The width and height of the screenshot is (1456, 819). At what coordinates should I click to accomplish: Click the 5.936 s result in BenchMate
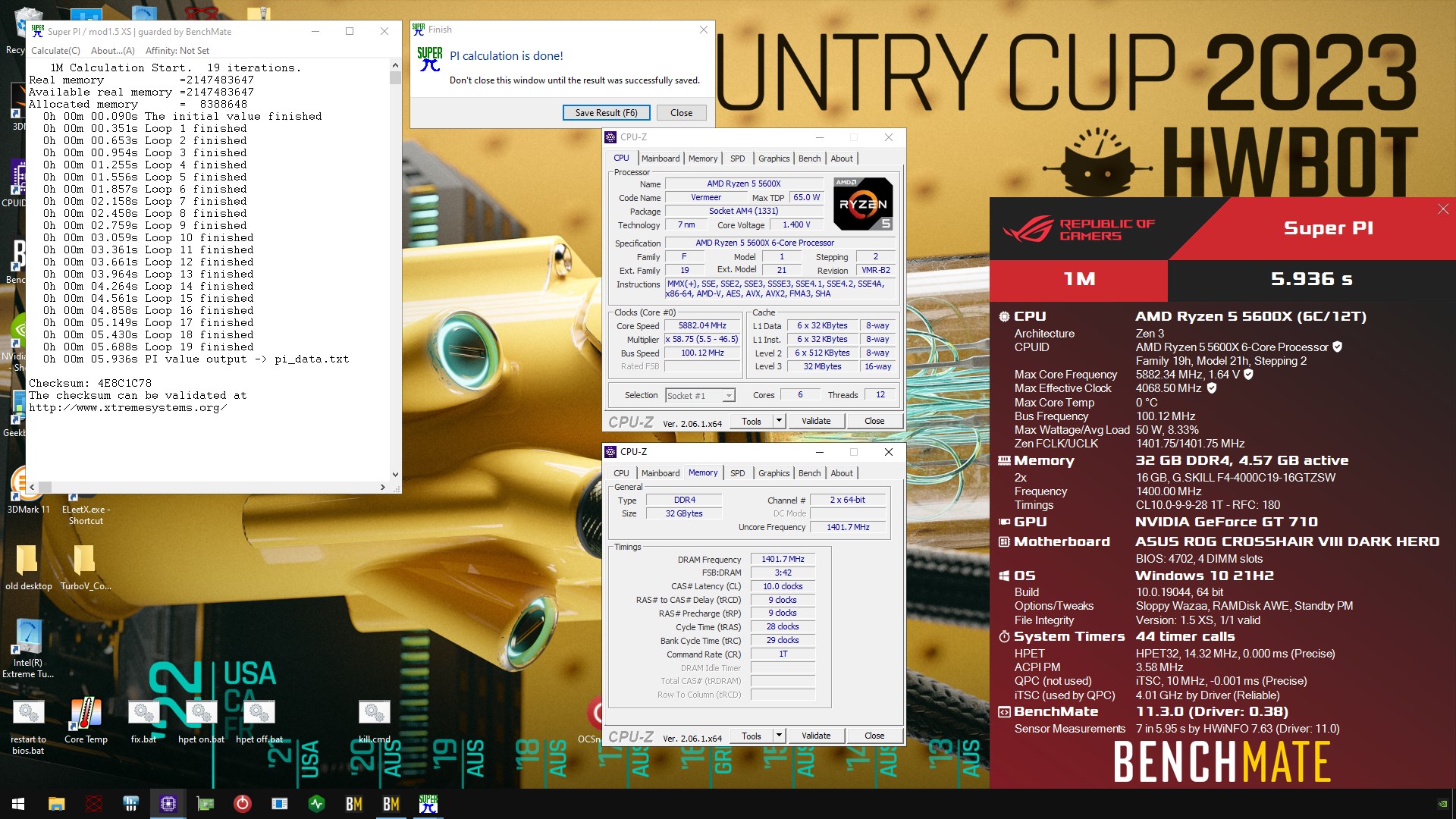tap(1311, 279)
